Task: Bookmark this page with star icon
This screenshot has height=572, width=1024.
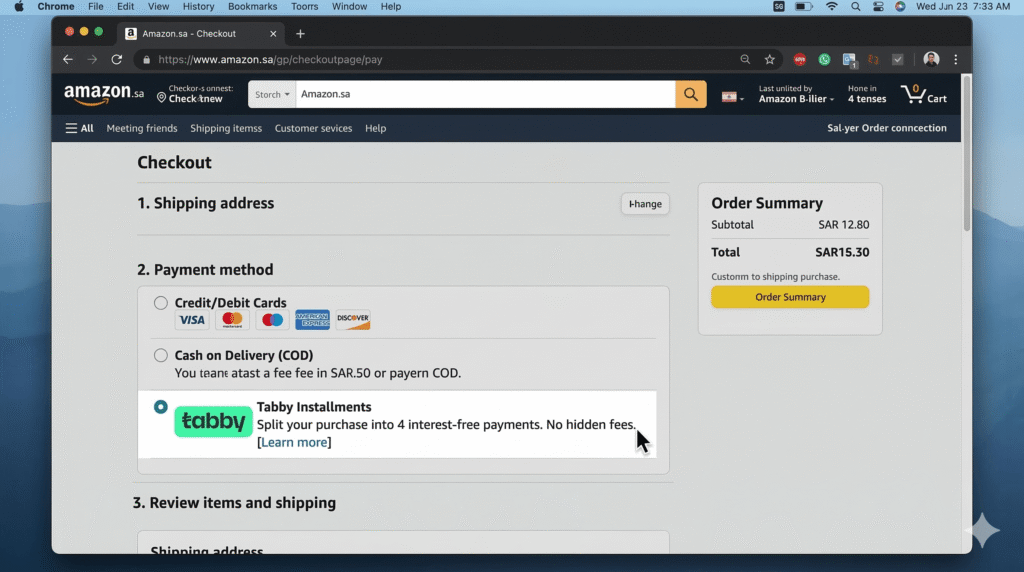Action: click(770, 59)
